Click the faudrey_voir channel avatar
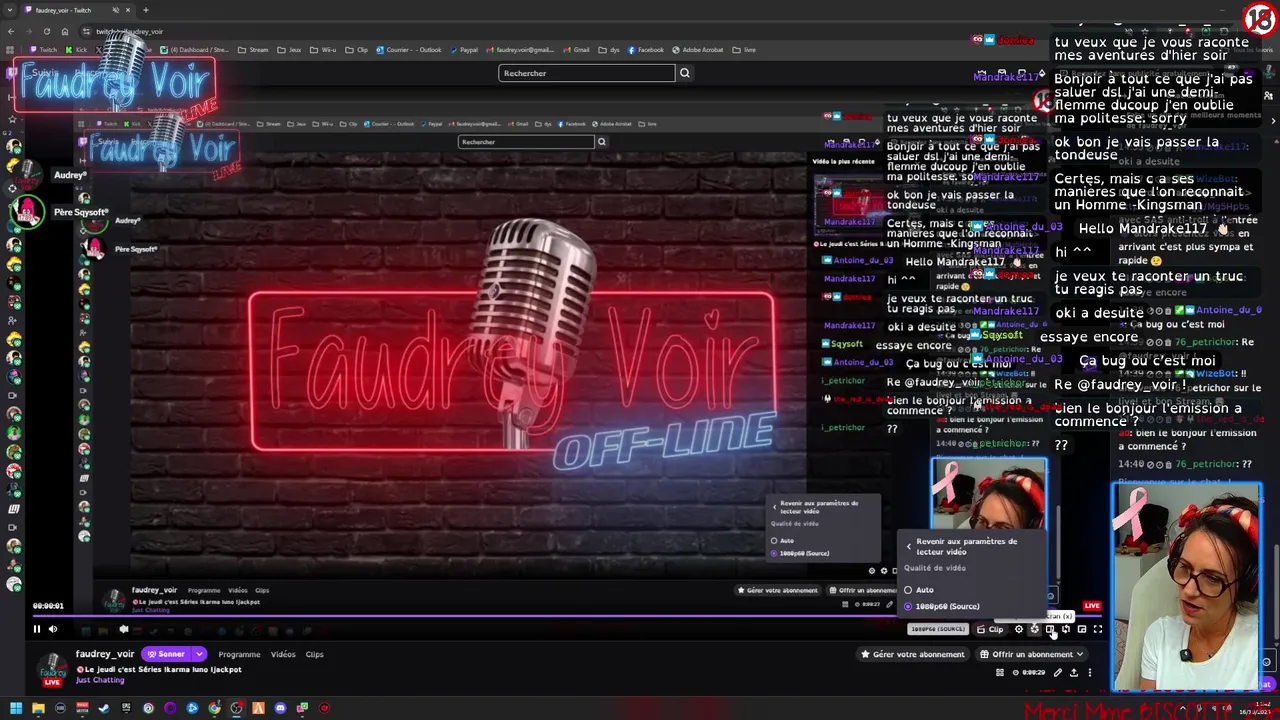1280x720 pixels. coord(53,669)
